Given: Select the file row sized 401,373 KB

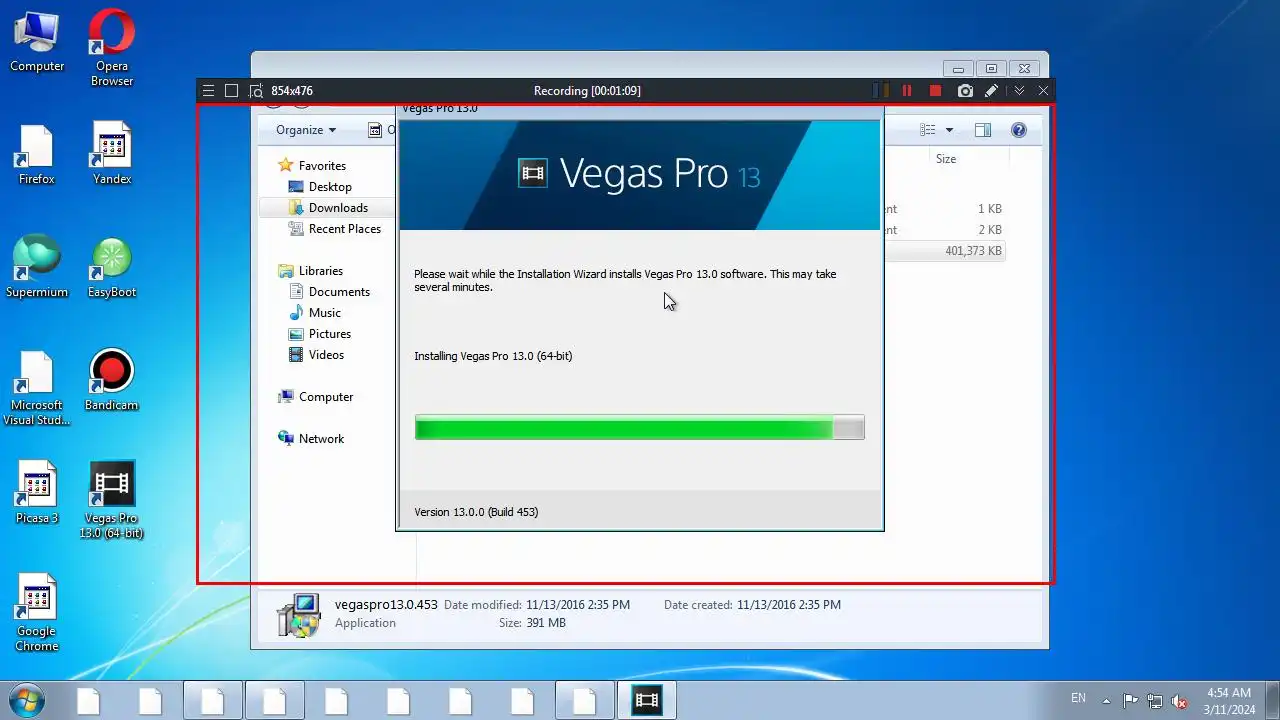Looking at the screenshot, I should point(943,251).
